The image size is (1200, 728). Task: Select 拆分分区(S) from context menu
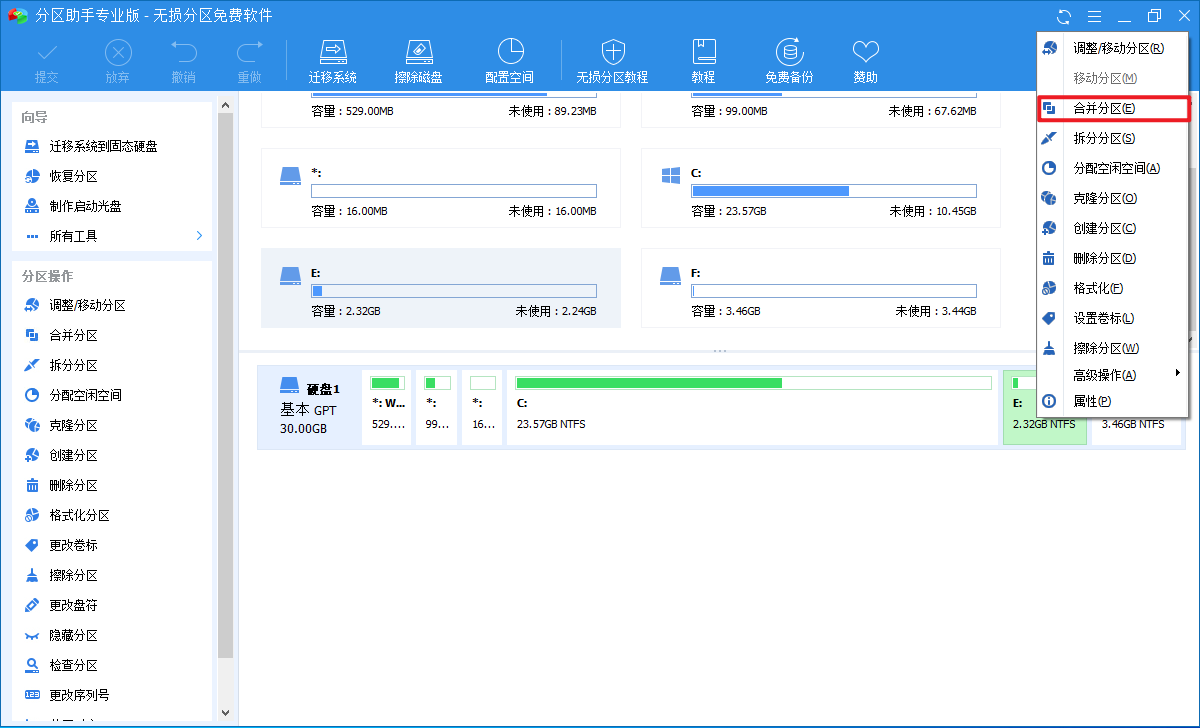[1112, 138]
